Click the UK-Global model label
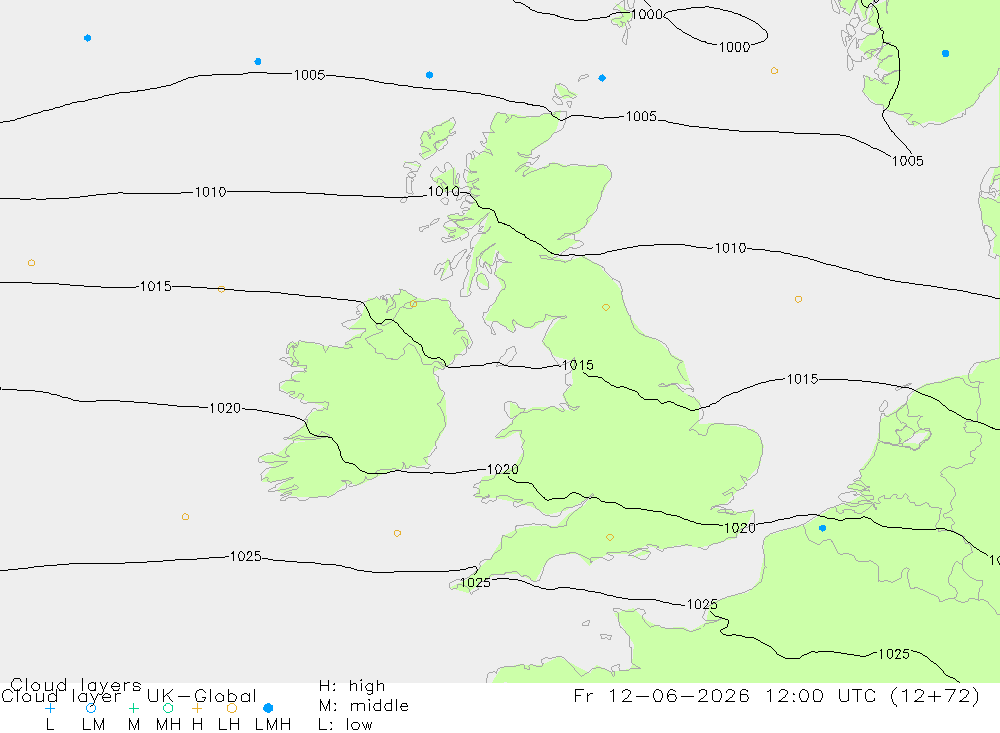Screen dimensions: 1000x733 (201, 696)
